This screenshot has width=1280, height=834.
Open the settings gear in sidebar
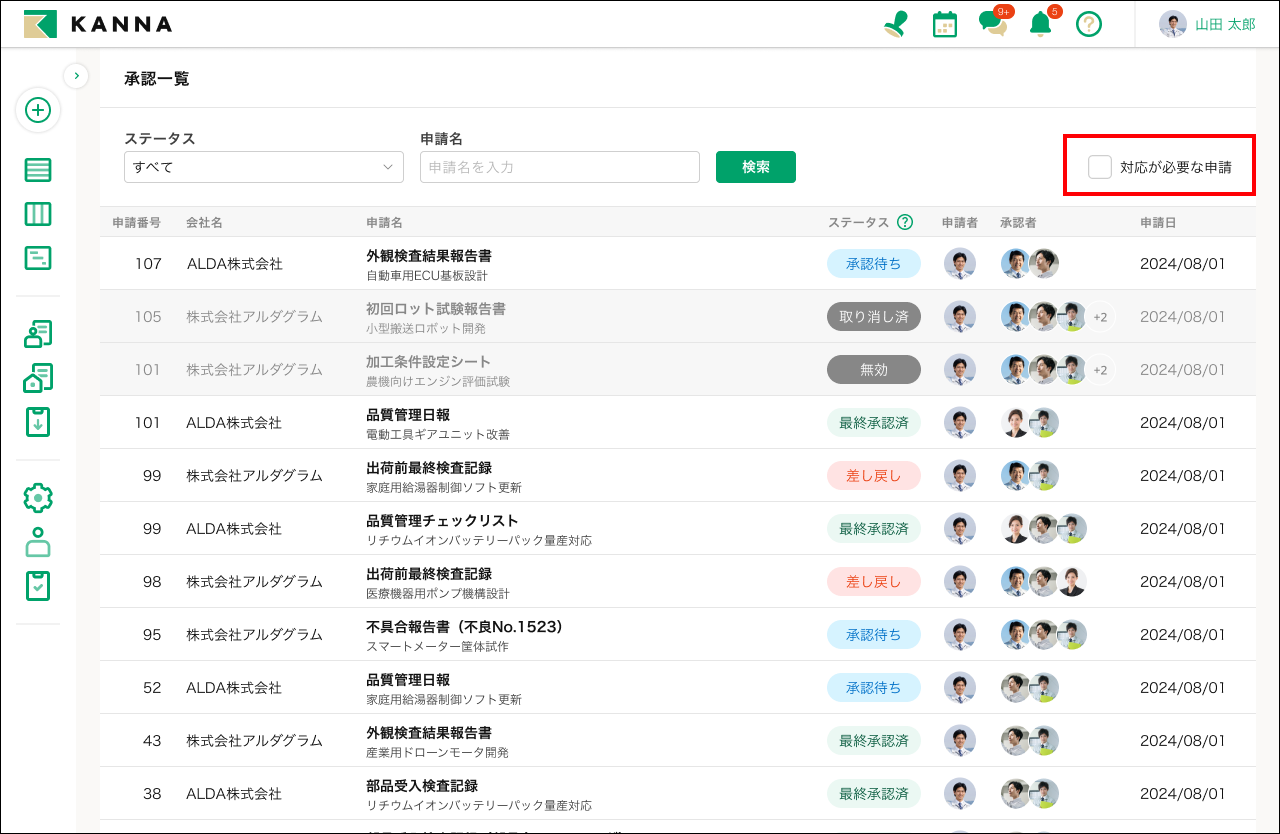[x=38, y=498]
